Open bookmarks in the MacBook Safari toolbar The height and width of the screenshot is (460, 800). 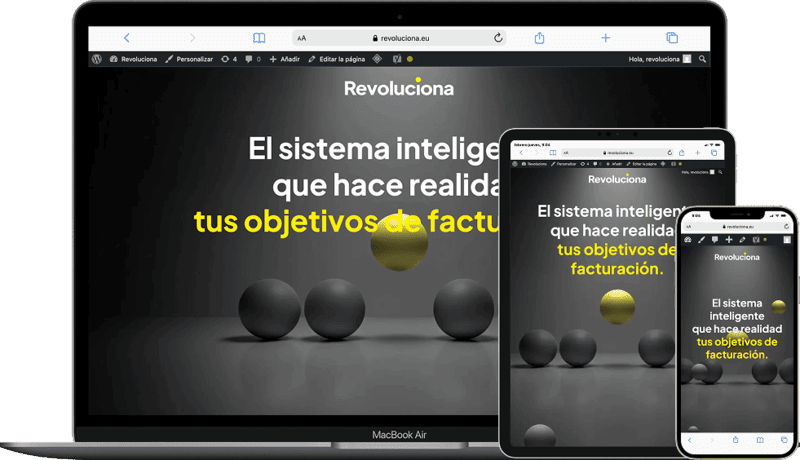(259, 38)
